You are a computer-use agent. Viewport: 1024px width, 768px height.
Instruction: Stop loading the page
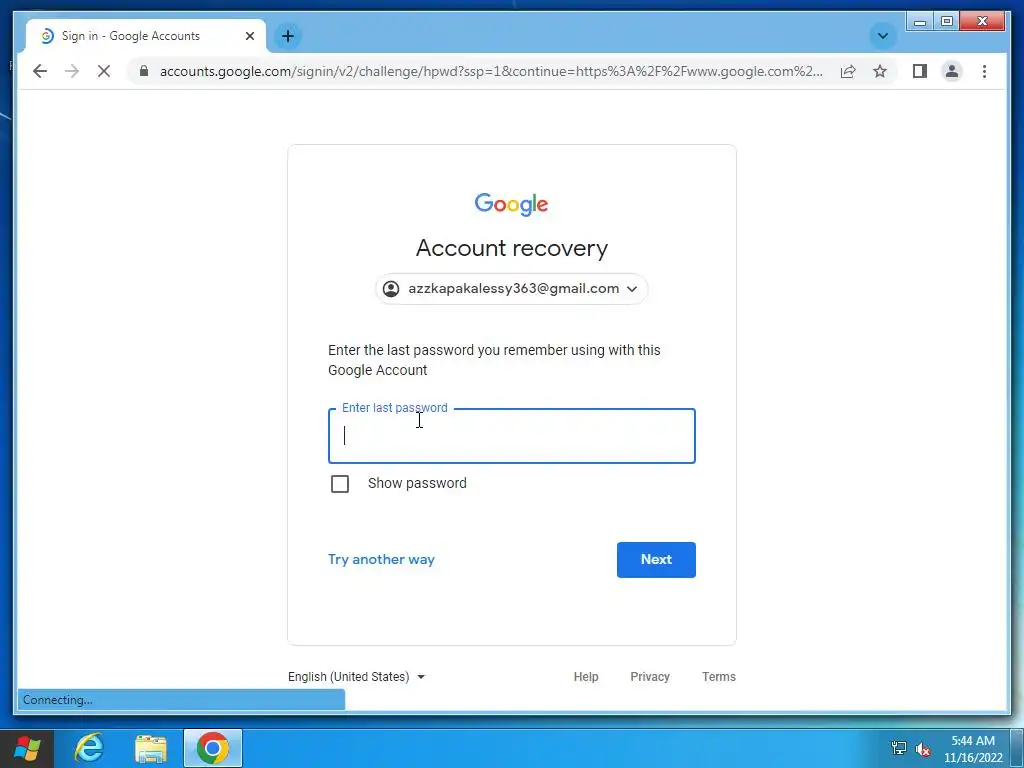point(104,71)
